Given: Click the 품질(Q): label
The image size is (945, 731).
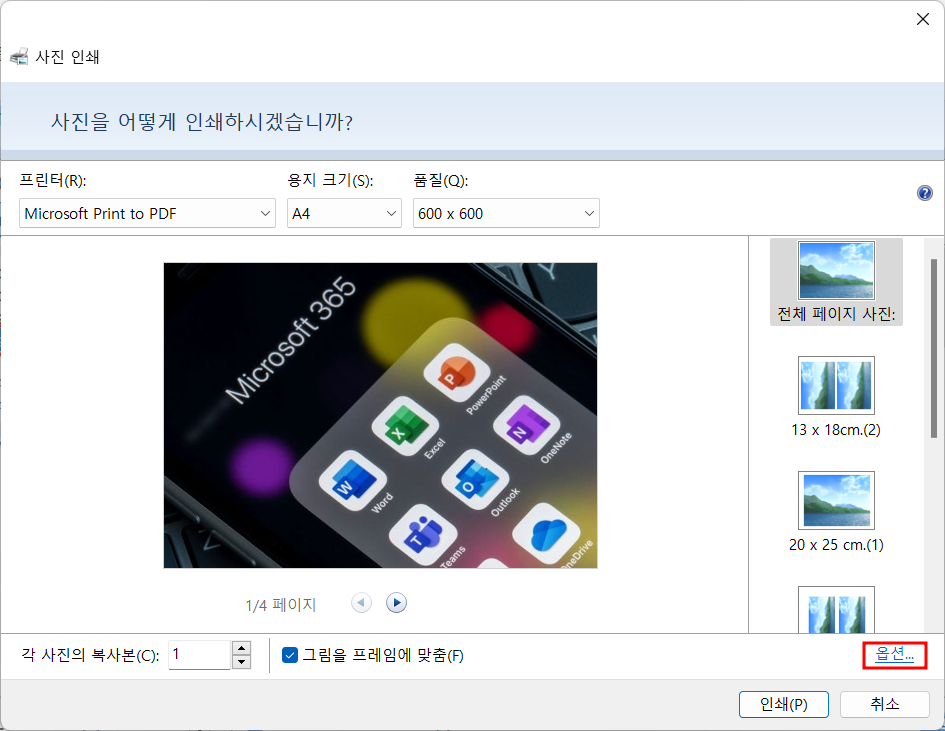Looking at the screenshot, I should 441,180.
